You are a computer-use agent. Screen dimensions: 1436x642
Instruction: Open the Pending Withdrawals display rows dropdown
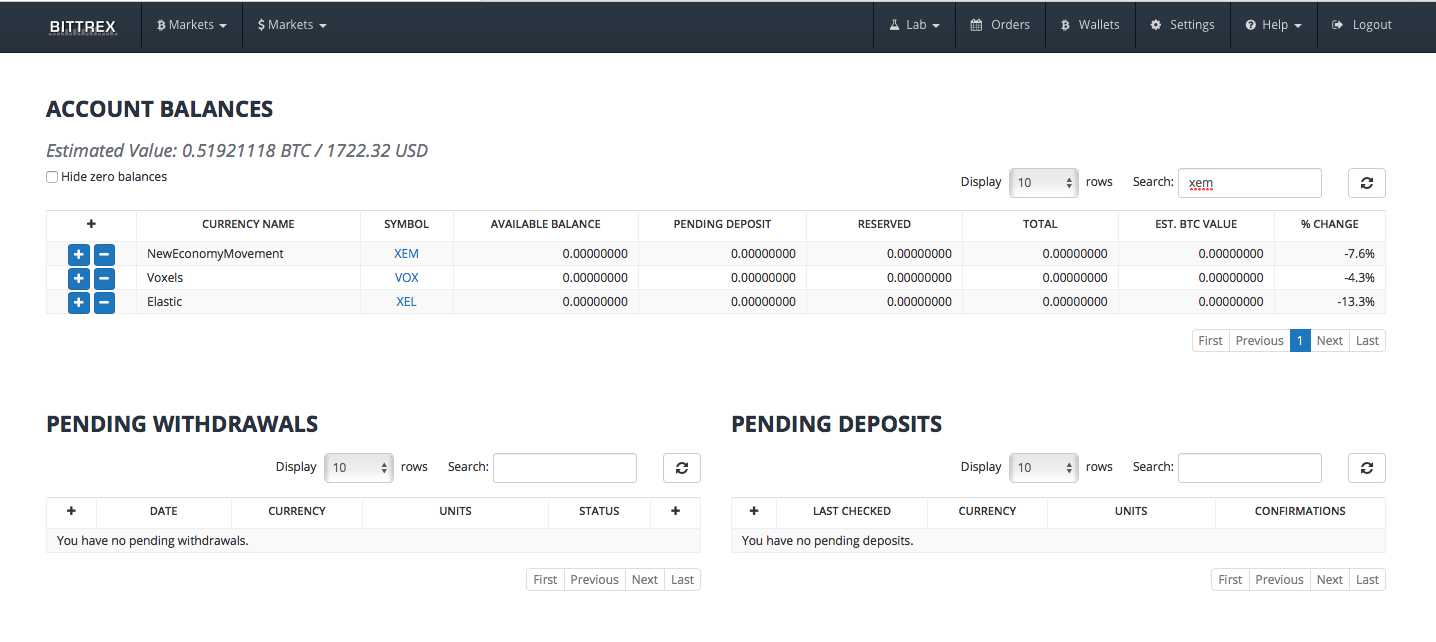[x=359, y=468]
